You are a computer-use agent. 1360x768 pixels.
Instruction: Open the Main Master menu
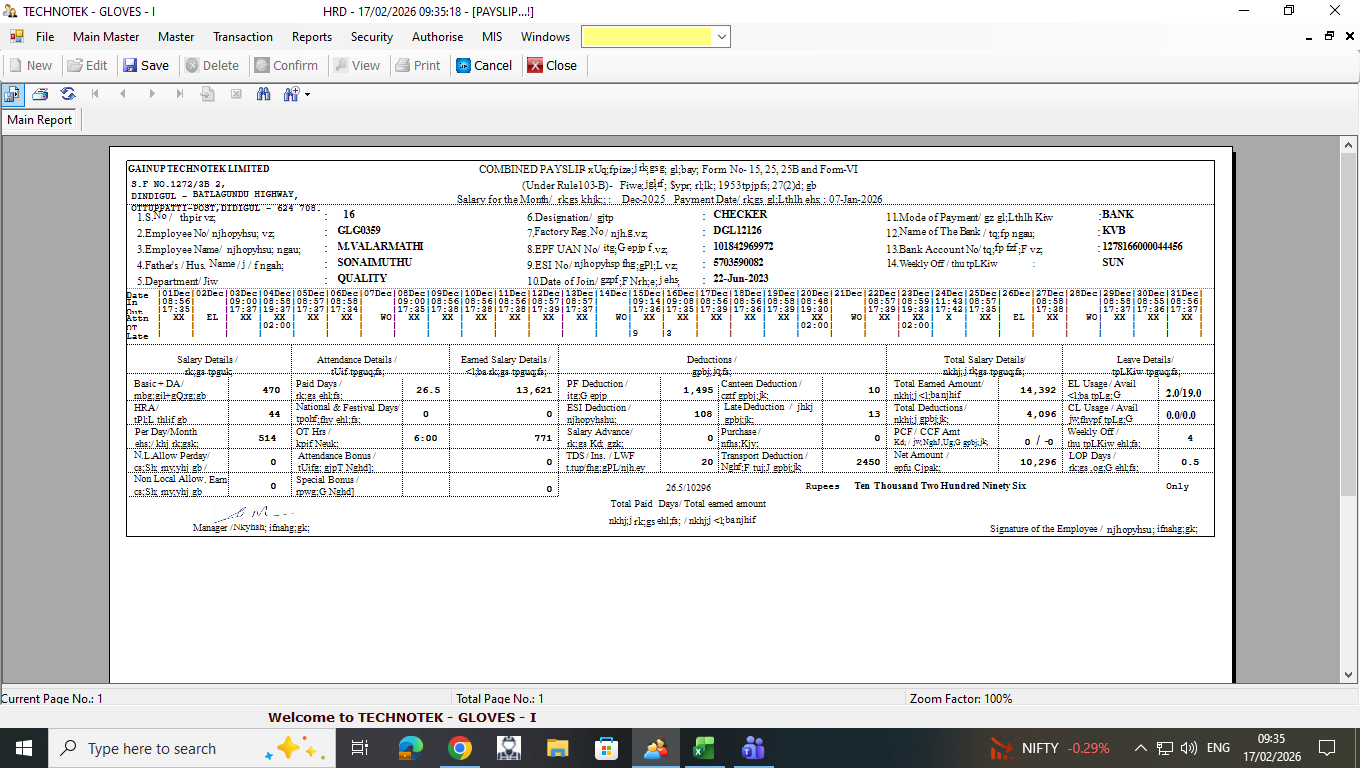coord(106,37)
